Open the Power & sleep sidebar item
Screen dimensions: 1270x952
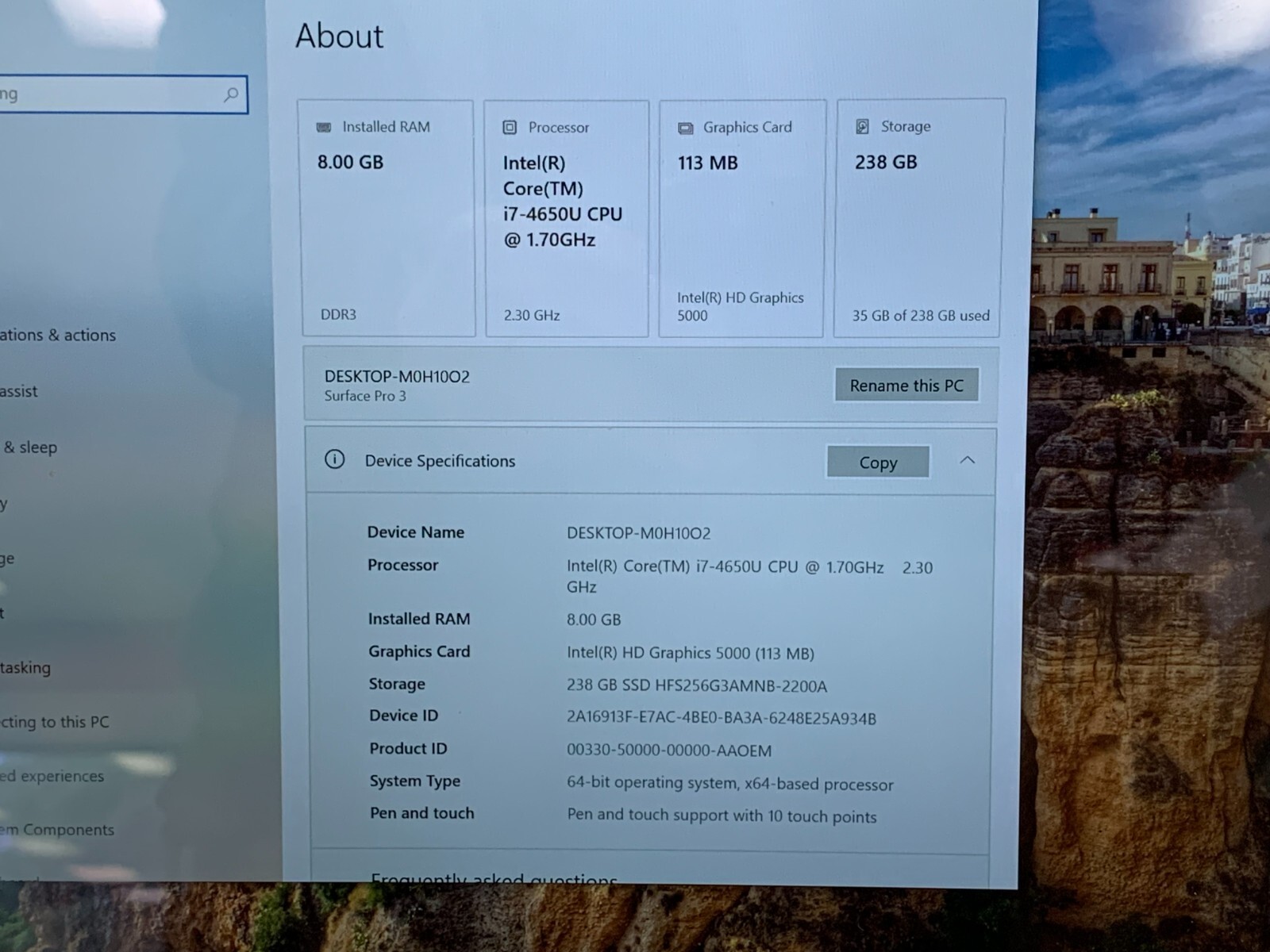tap(29, 447)
